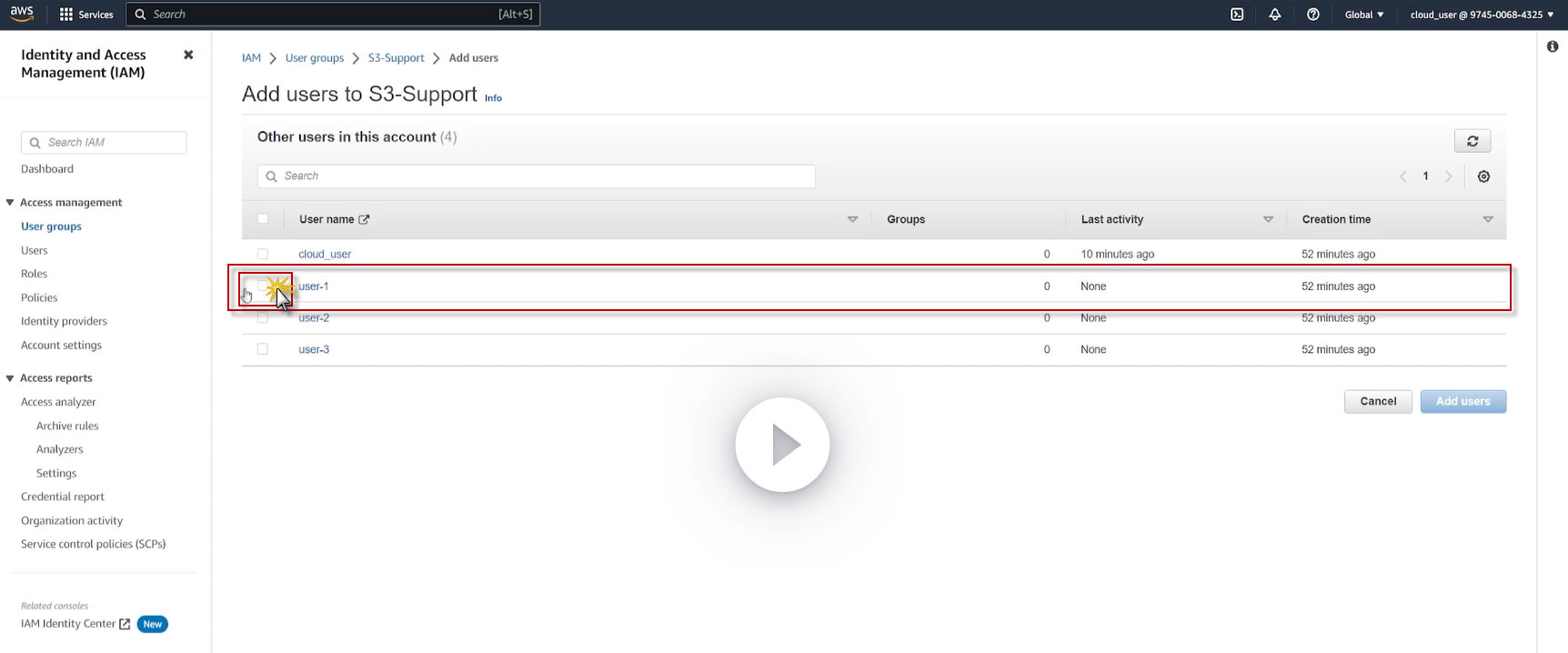Open the user-3 user link
The image size is (1568, 653).
pyautogui.click(x=314, y=349)
